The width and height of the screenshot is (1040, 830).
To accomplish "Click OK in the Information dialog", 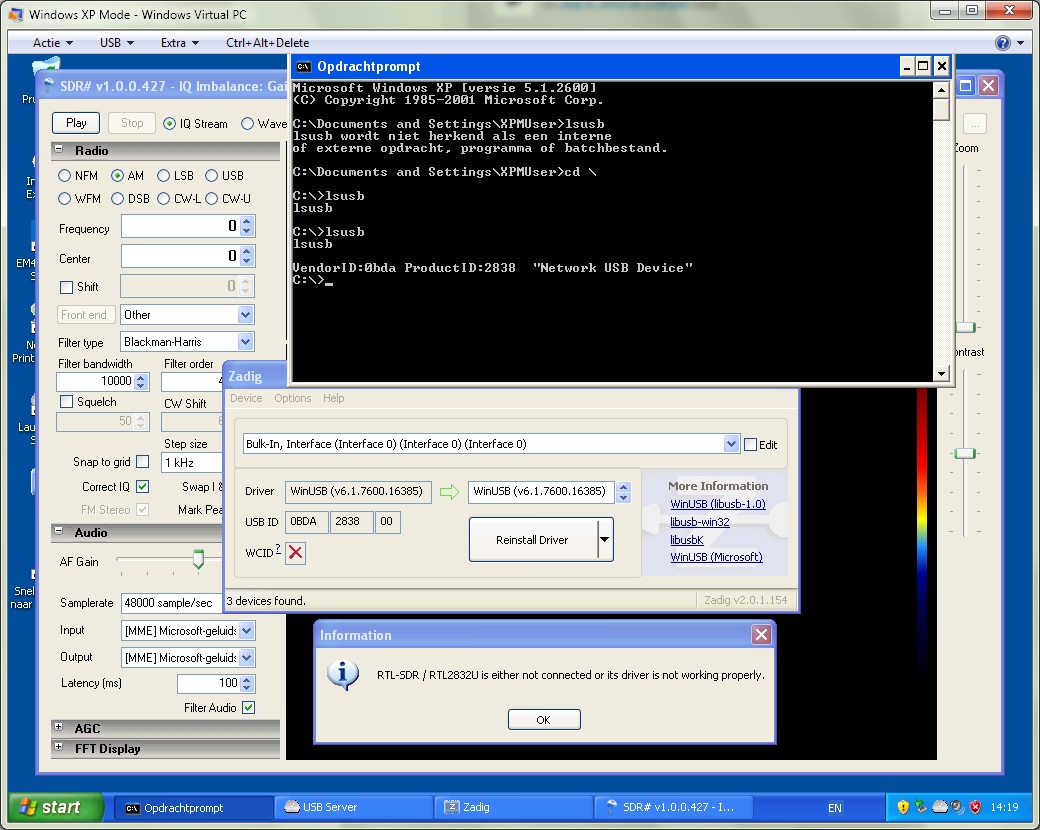I will click(x=544, y=720).
